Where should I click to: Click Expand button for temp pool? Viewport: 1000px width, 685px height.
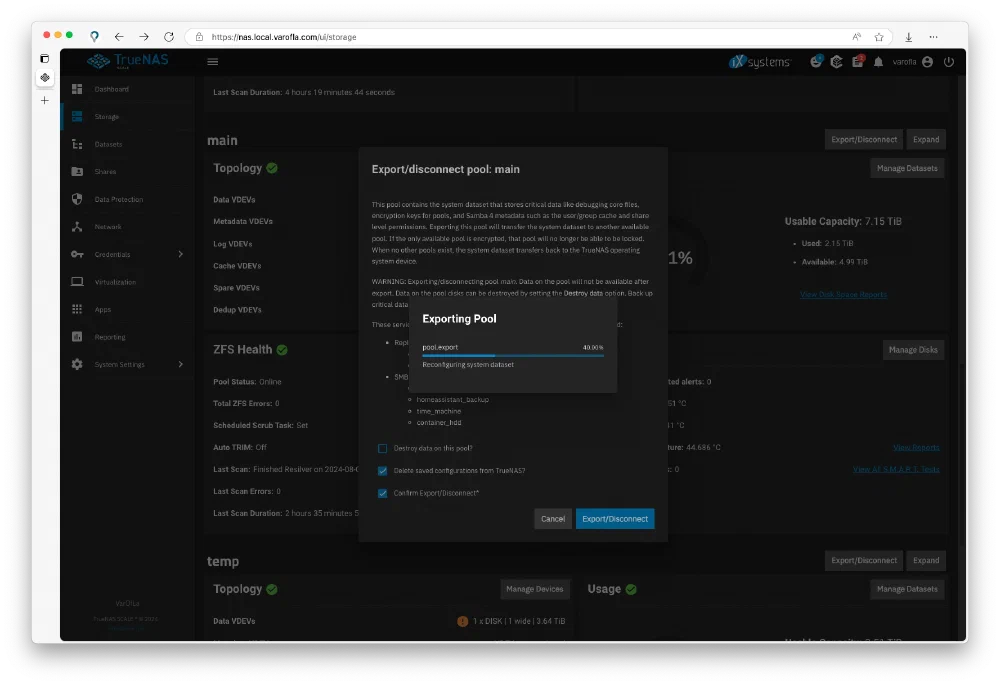pos(925,560)
